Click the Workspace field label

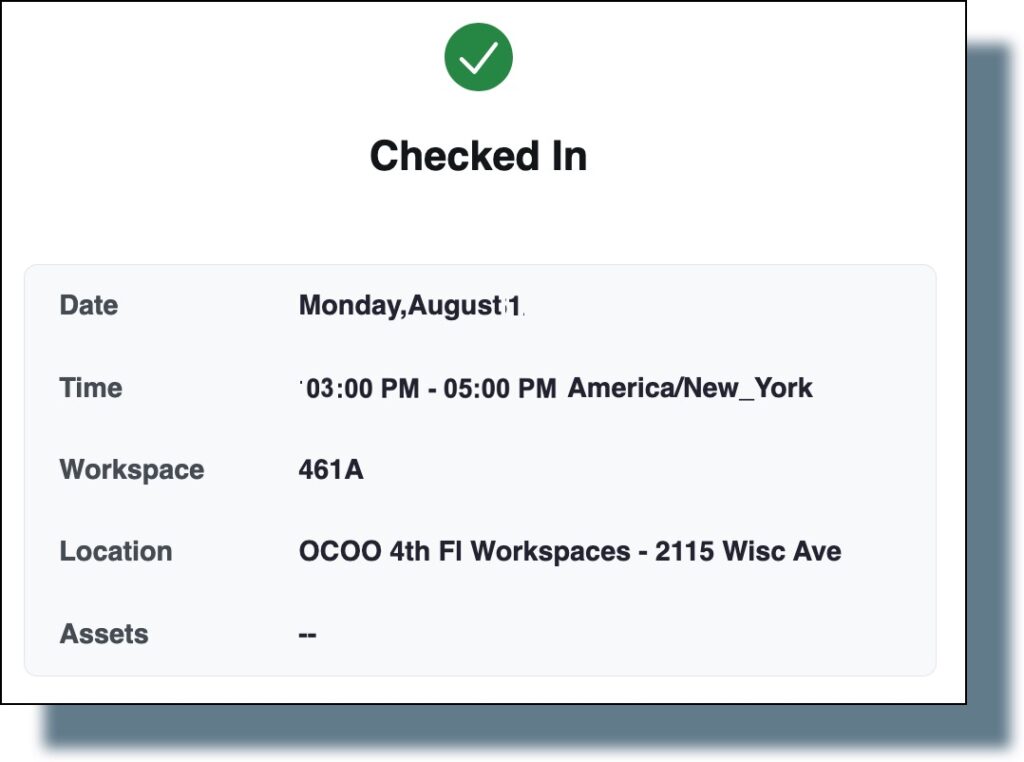(131, 470)
